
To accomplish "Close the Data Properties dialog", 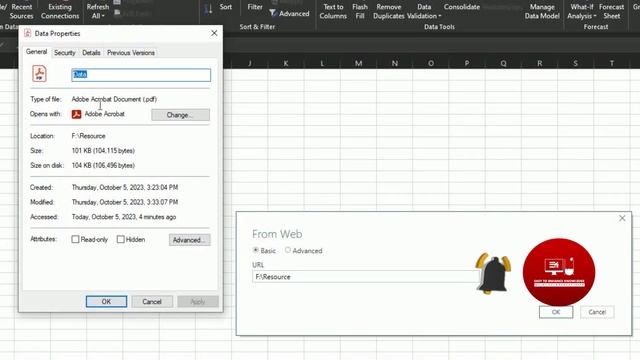I will 214,33.
